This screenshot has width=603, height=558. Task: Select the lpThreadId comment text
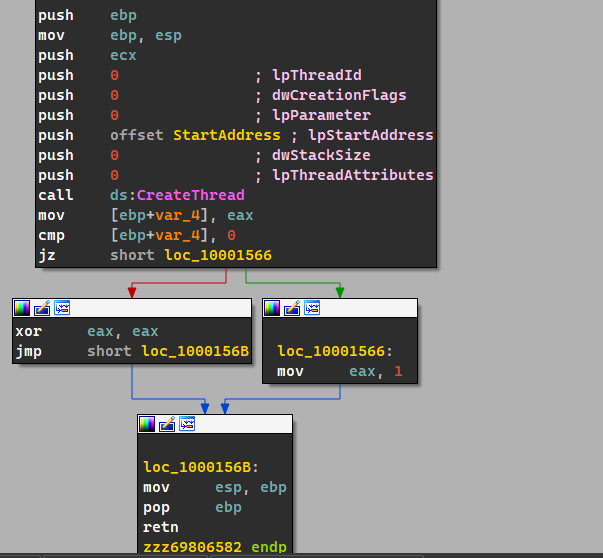(x=318, y=75)
